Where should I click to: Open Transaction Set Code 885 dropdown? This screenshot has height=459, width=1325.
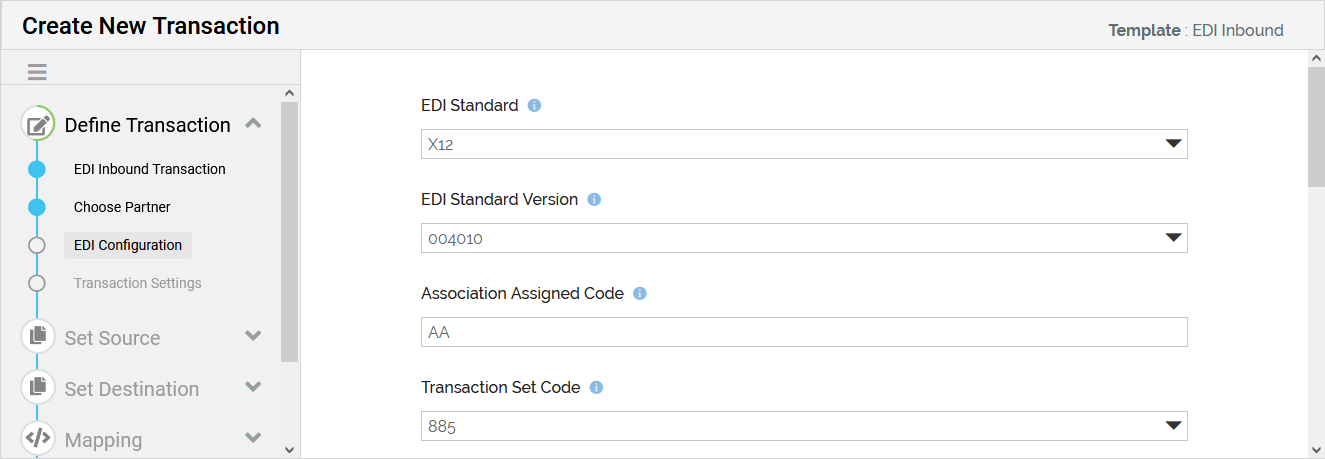pyautogui.click(x=803, y=427)
